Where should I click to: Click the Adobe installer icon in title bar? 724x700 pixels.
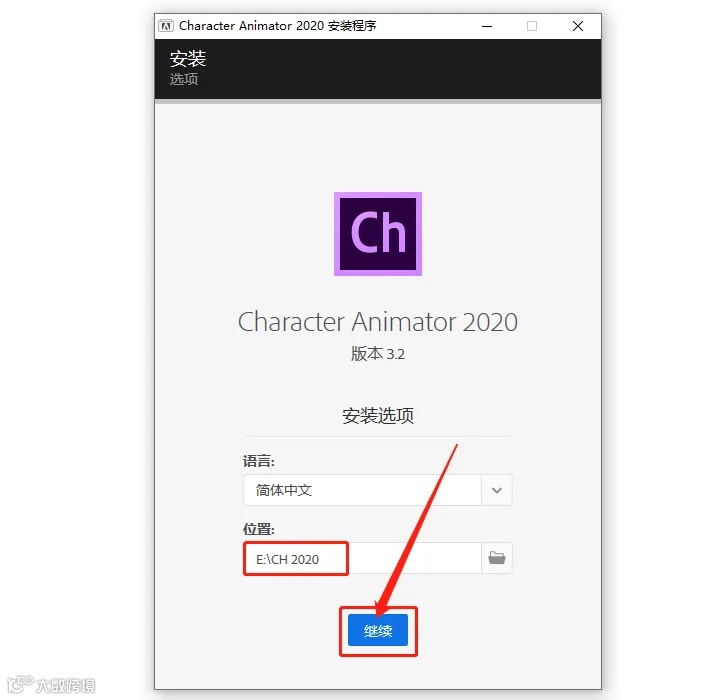(166, 26)
